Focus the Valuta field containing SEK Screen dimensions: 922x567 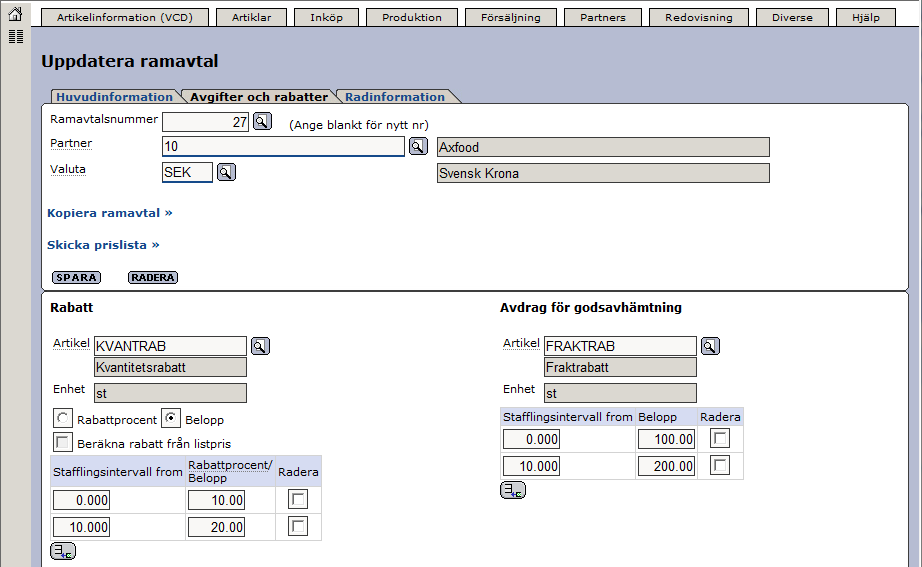click(187, 172)
